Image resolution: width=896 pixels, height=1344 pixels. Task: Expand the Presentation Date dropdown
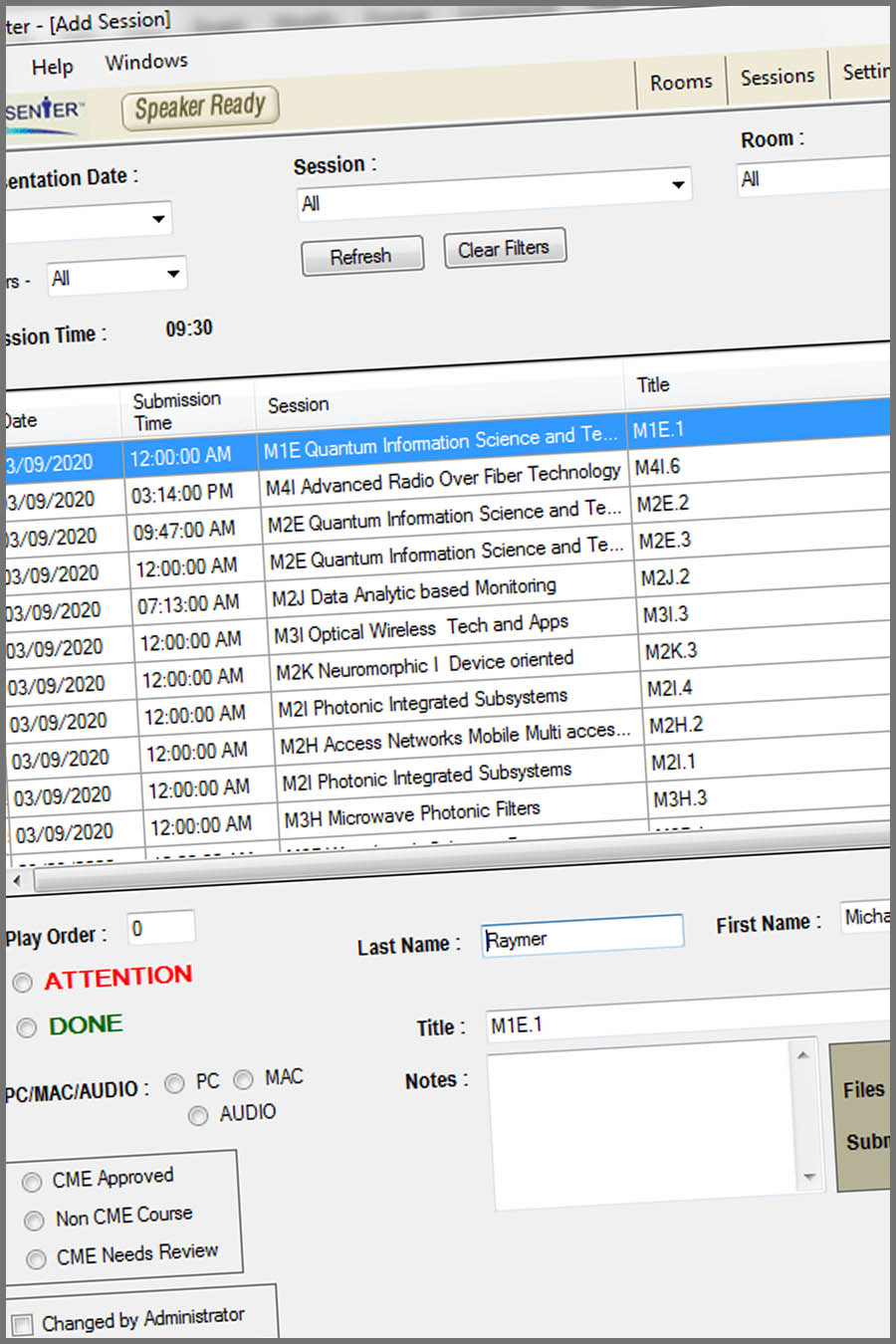158,219
